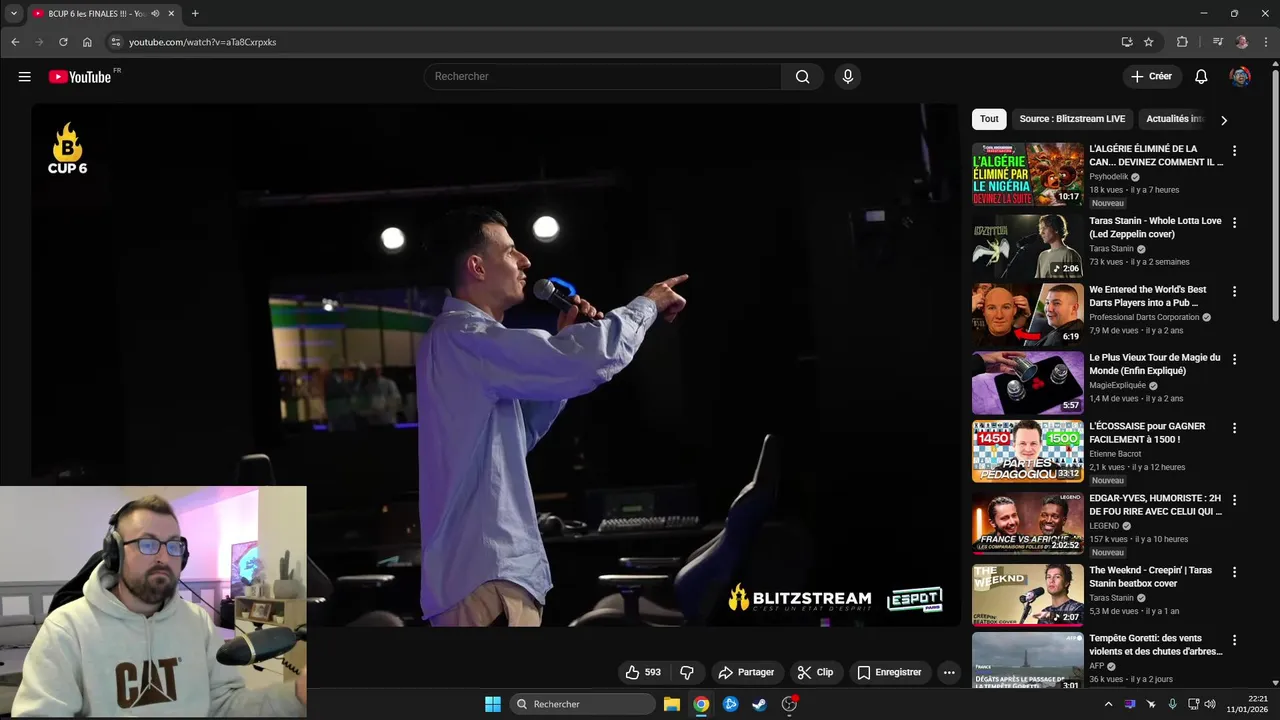Open Le Plus Vieux Tour de Magie title

point(1155,364)
